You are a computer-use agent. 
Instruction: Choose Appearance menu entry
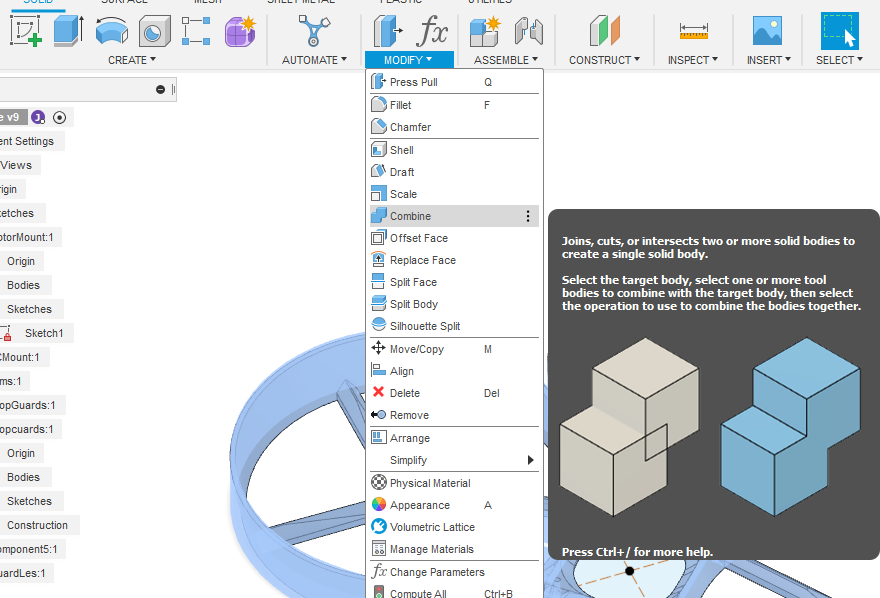[455, 505]
